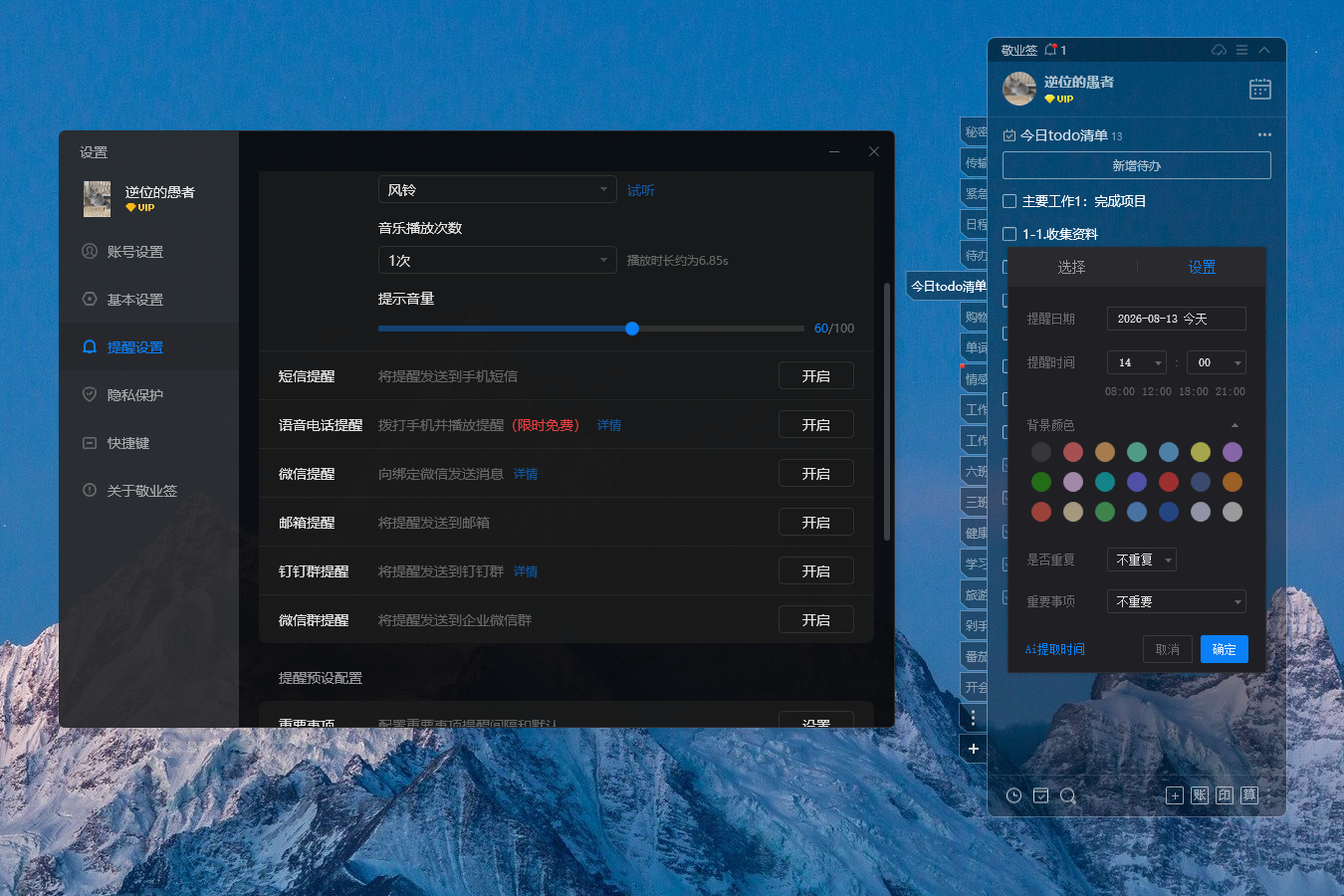The image size is (1344, 896).
Task: Open the 算 calculator tool icon
Action: coord(1249,795)
